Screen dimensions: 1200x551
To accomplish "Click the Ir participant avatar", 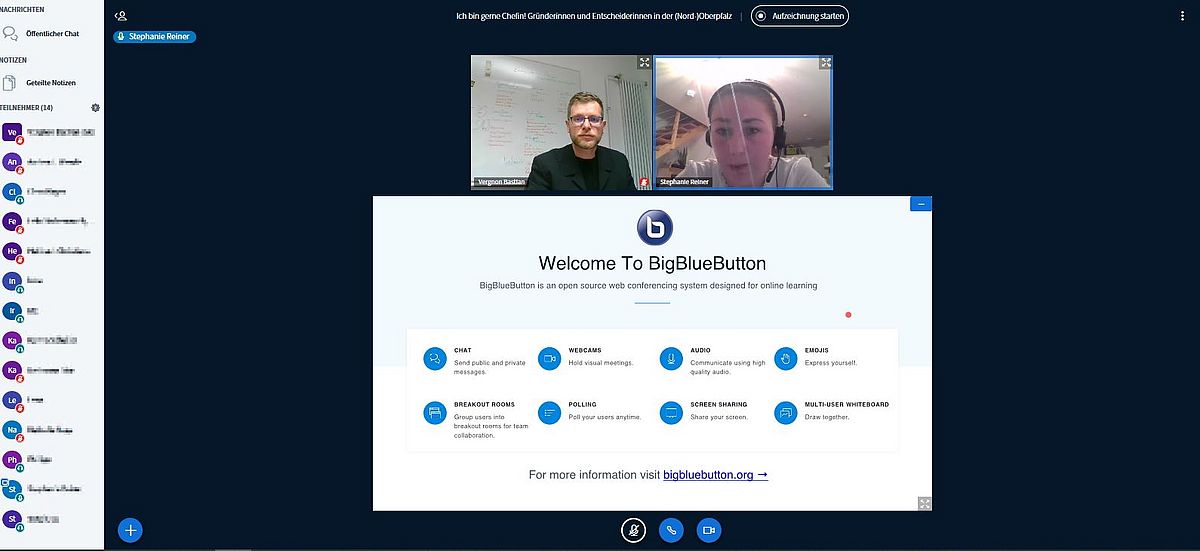I will point(12,311).
